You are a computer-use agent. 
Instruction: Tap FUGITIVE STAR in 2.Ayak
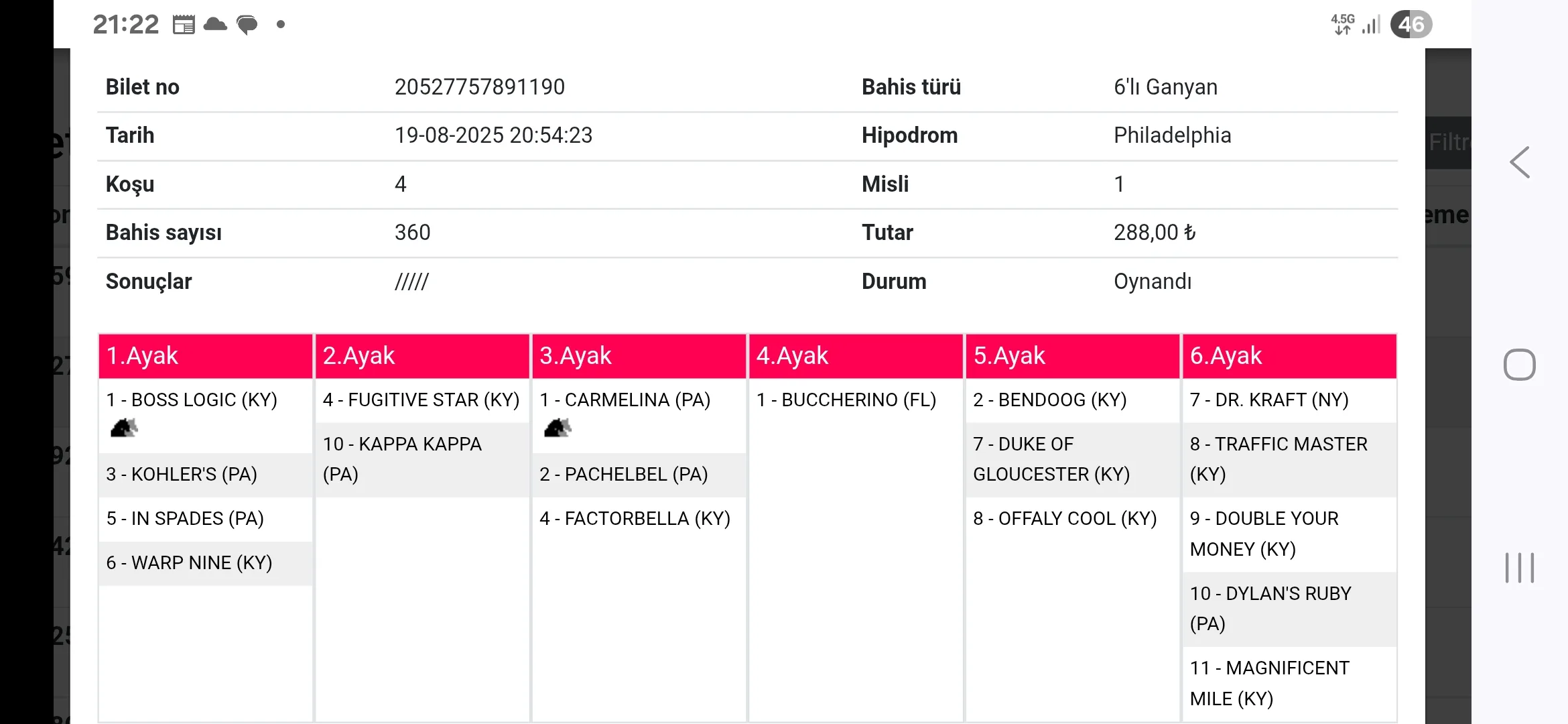[421, 400]
